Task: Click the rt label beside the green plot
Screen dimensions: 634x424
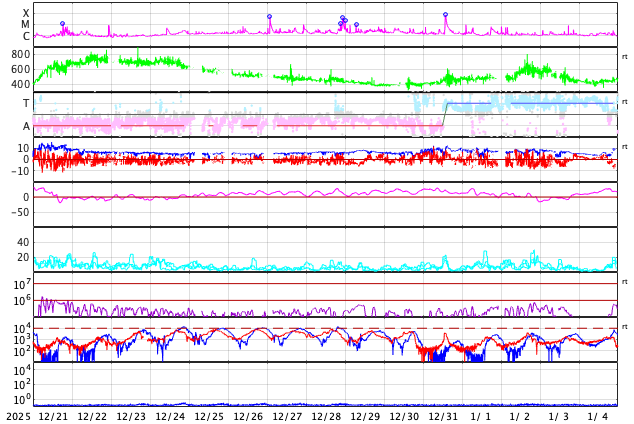Action: click(625, 57)
